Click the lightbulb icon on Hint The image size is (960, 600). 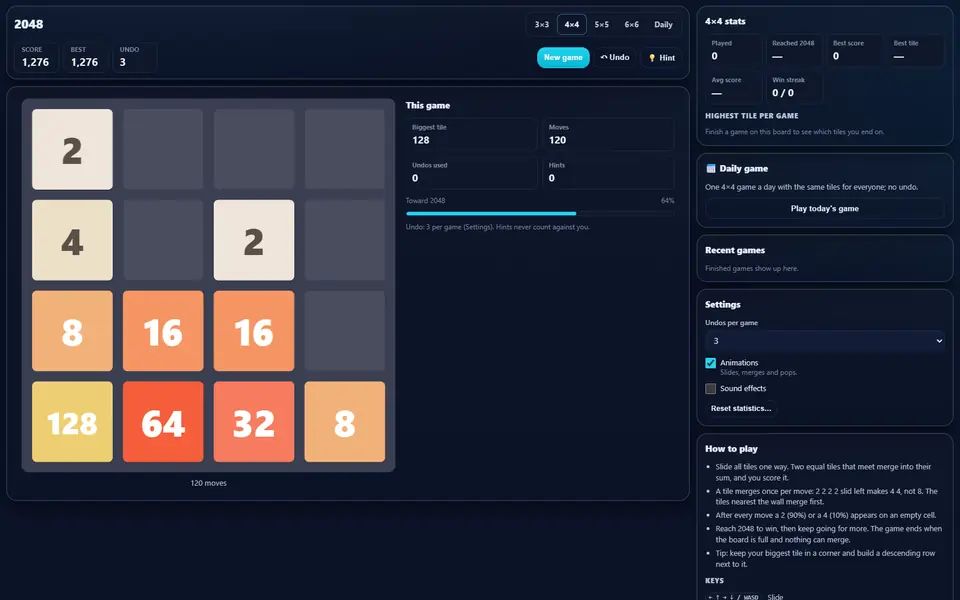pyautogui.click(x=652, y=58)
